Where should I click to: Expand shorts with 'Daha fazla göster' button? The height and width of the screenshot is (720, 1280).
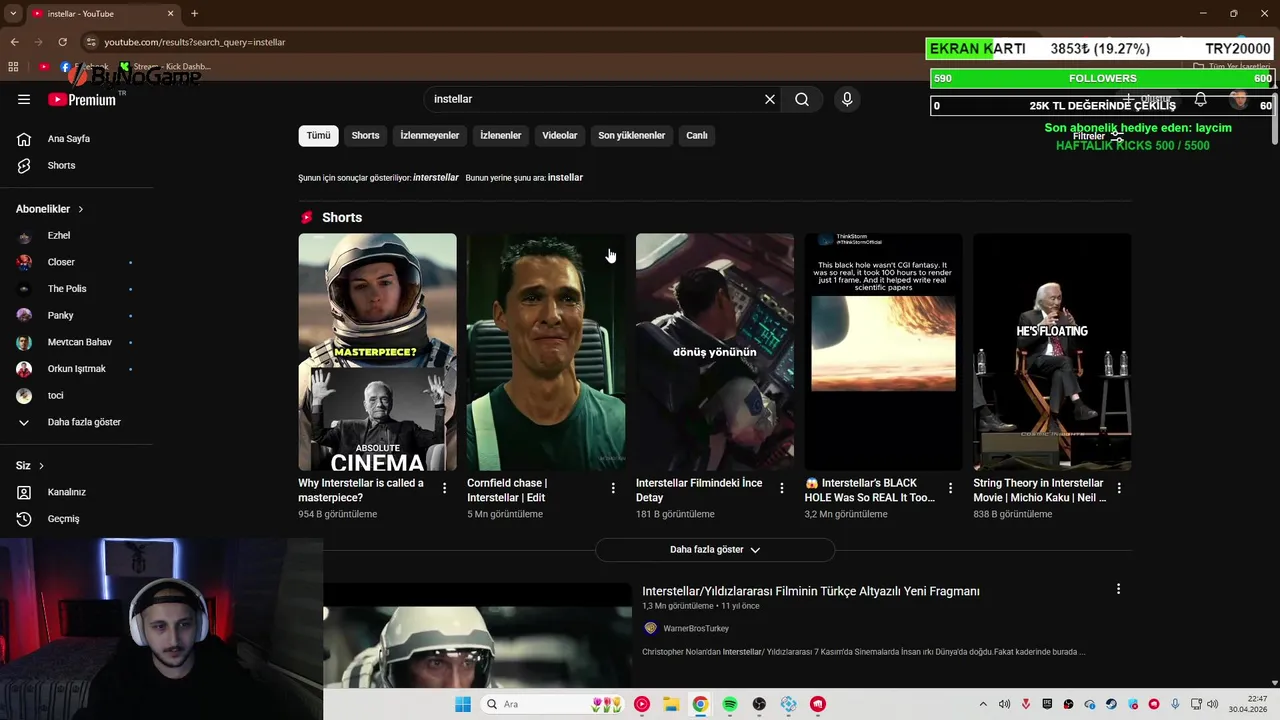click(x=715, y=550)
